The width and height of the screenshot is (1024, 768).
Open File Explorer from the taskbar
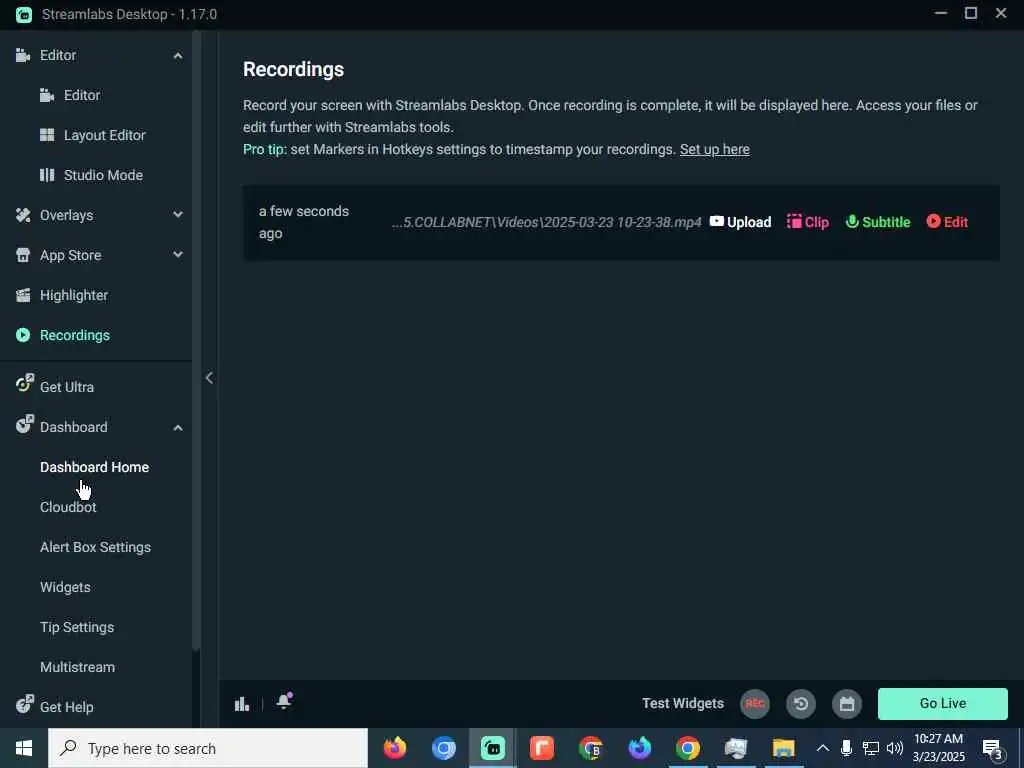[x=783, y=748]
